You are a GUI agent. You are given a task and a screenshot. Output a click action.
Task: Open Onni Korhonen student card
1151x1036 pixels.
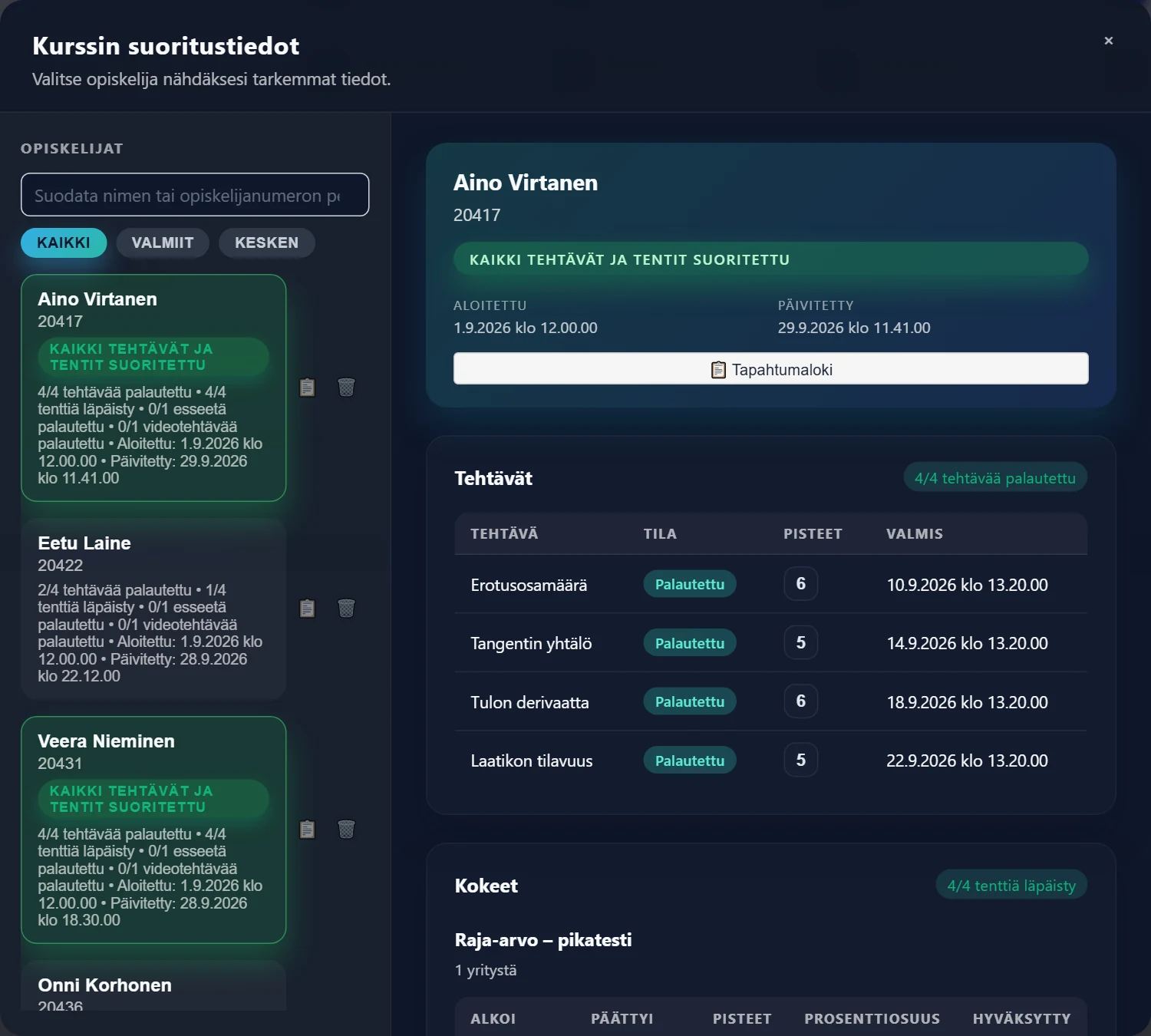point(153,986)
